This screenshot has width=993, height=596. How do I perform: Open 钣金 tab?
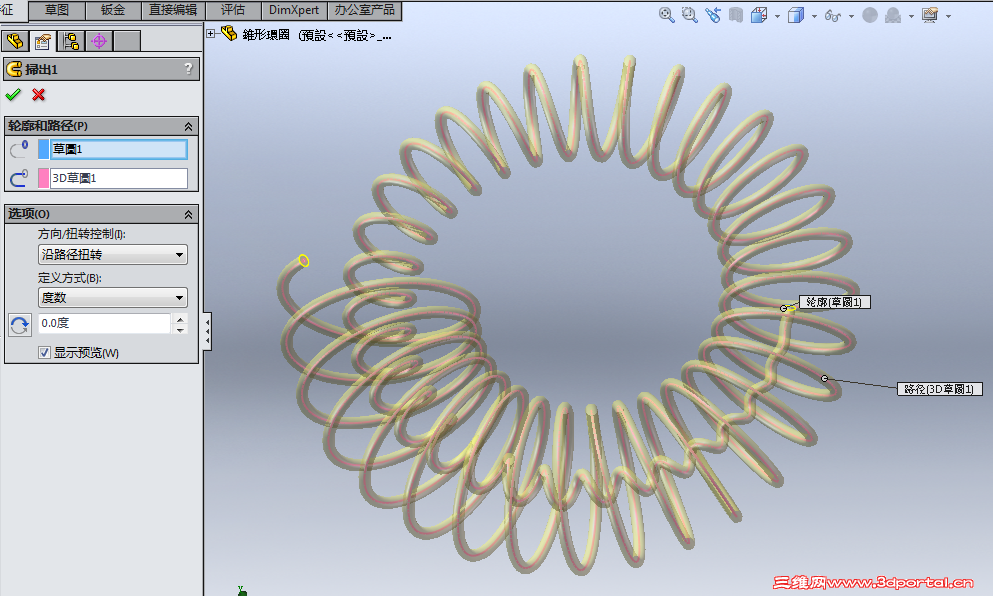coord(113,10)
